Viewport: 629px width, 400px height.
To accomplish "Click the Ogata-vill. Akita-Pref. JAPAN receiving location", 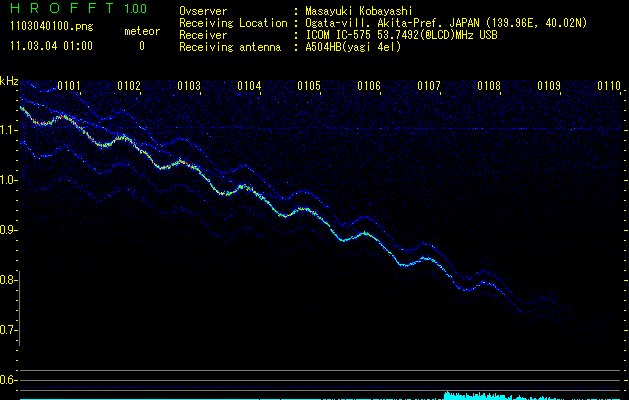I will [446, 23].
